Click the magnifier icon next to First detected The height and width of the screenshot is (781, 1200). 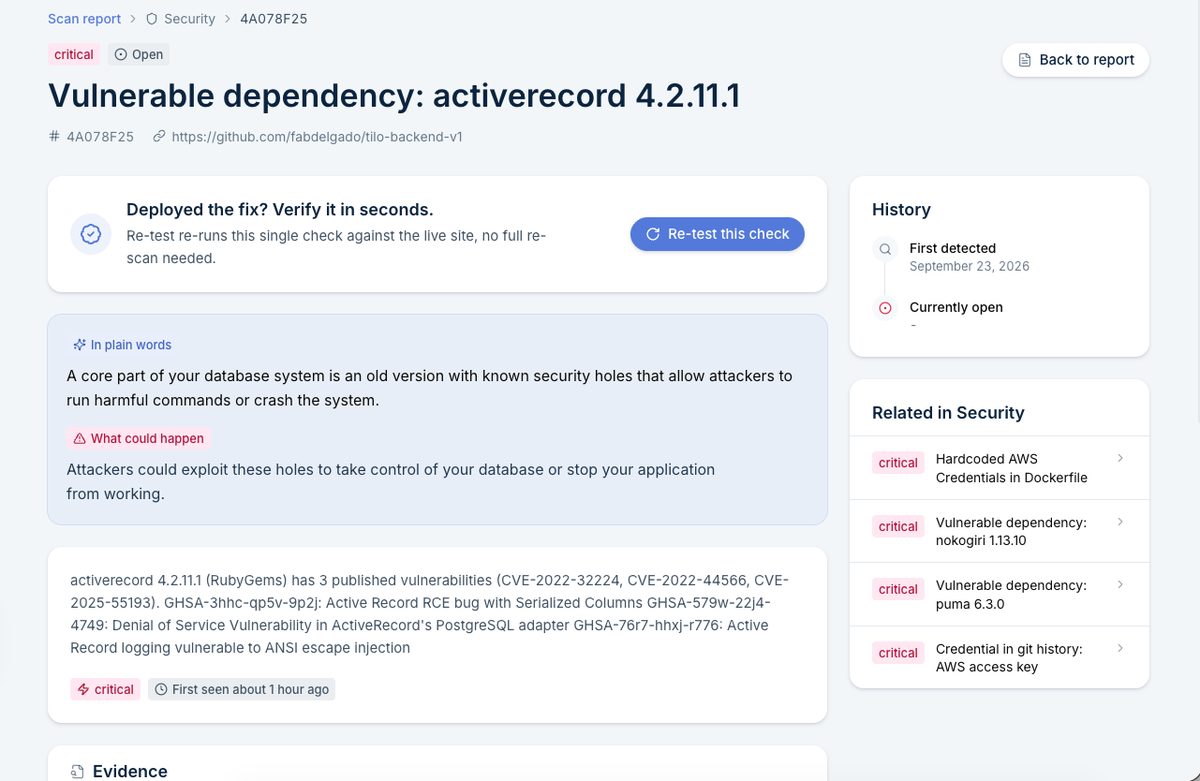pyautogui.click(x=885, y=249)
